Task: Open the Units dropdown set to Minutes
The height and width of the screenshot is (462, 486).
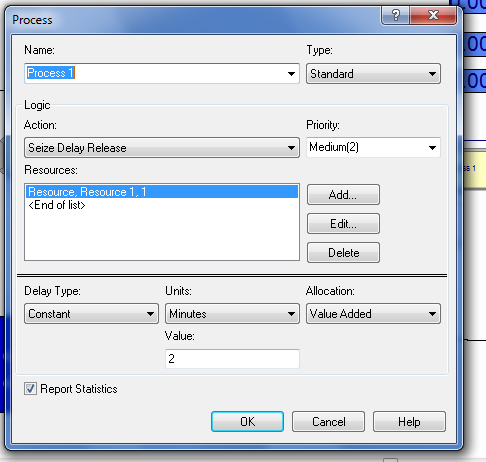Action: 232,314
